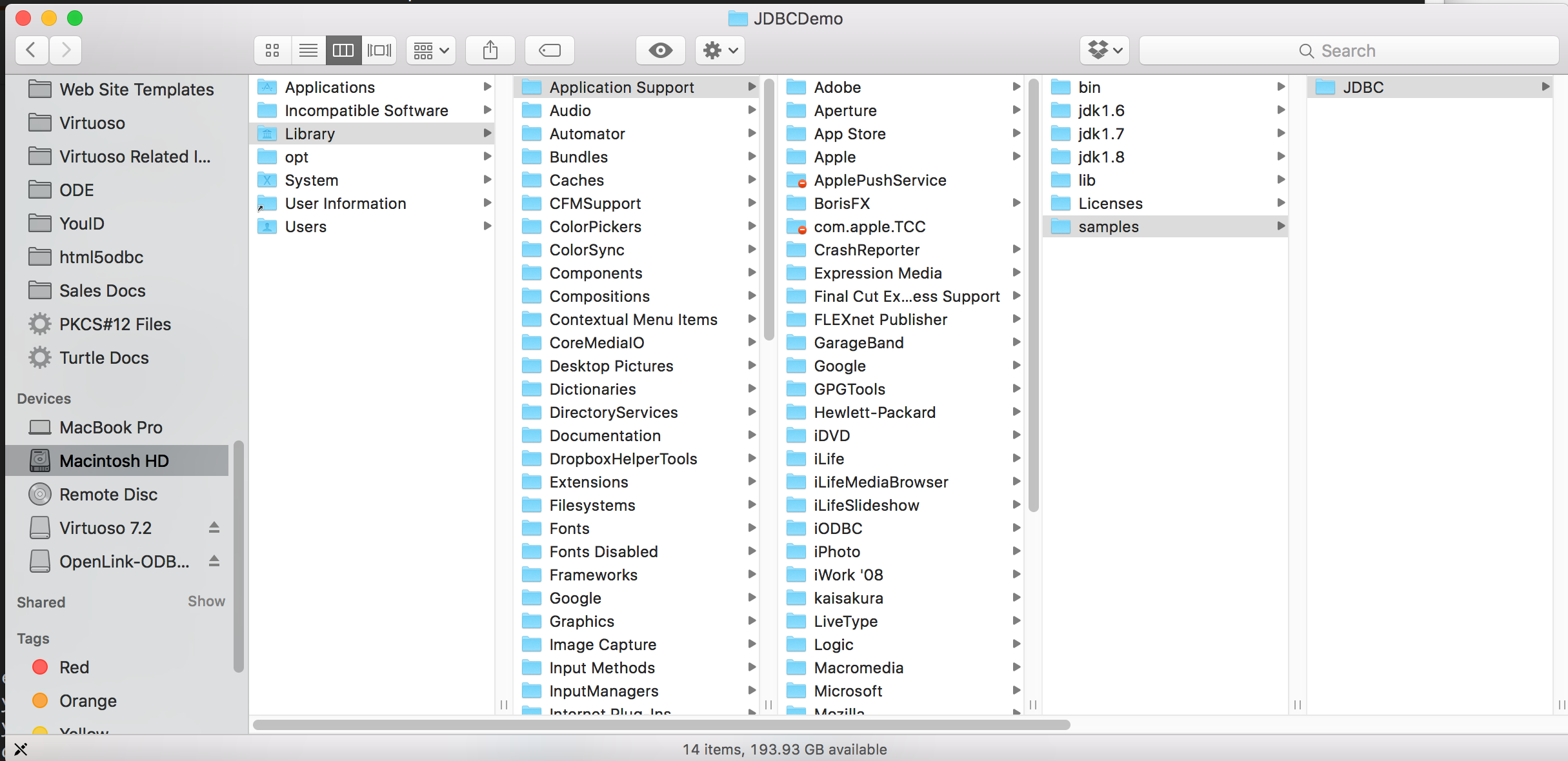Open the Action gear dropdown menu
1568x761 pixels.
click(x=720, y=50)
